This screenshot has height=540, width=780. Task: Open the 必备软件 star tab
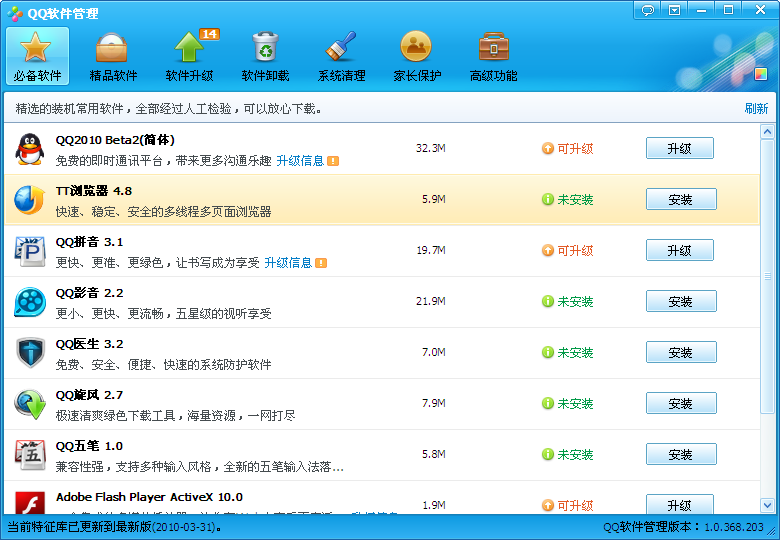37,56
